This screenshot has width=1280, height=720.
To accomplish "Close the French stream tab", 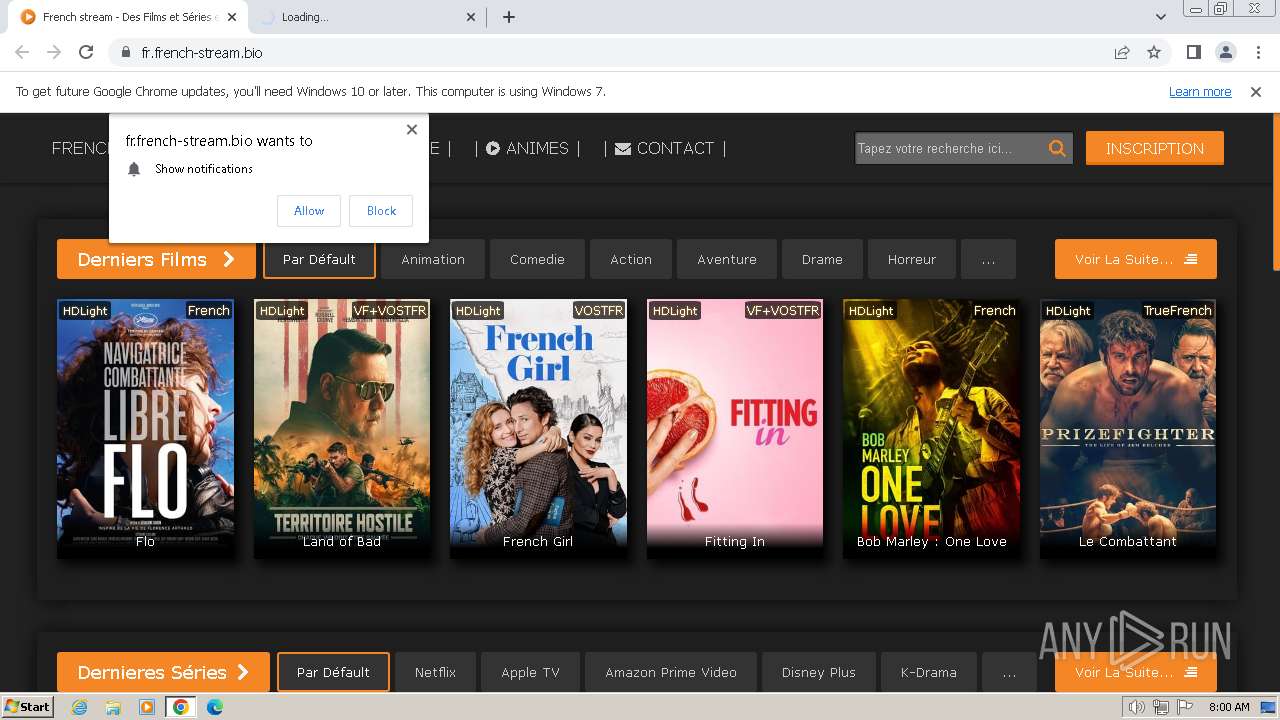I will click(230, 17).
